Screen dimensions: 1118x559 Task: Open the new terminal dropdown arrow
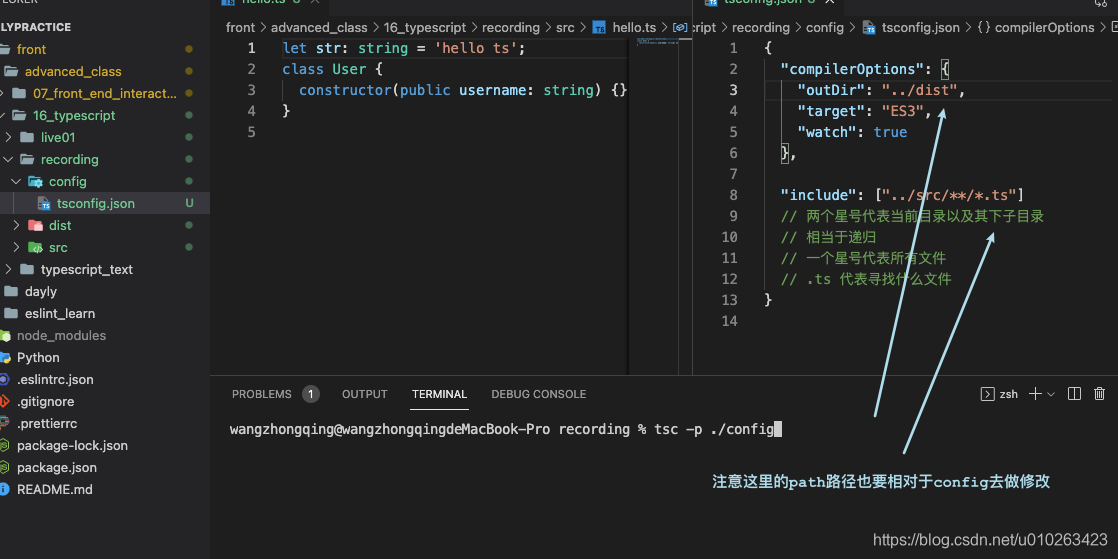pos(1051,394)
